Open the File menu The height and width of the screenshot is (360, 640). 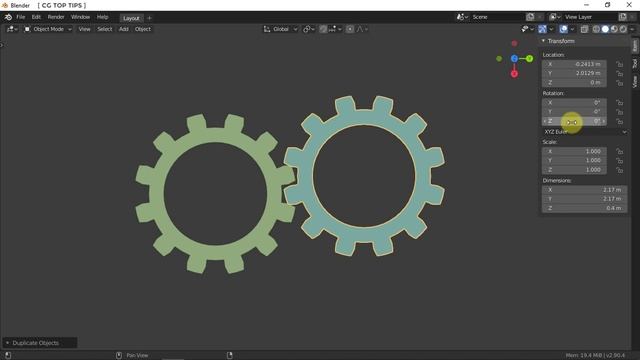point(21,17)
